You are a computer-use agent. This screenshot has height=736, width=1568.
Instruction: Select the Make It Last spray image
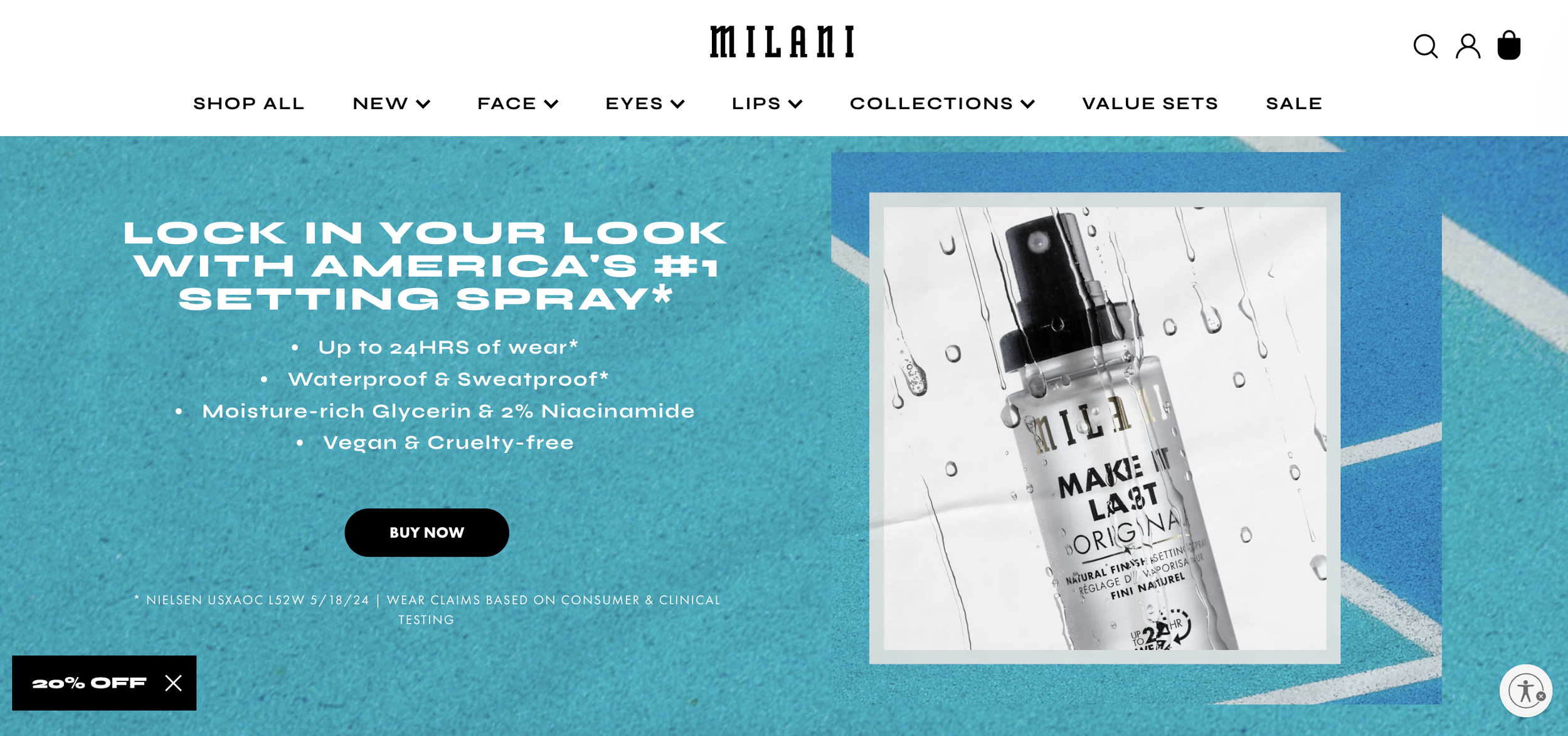click(x=1104, y=428)
